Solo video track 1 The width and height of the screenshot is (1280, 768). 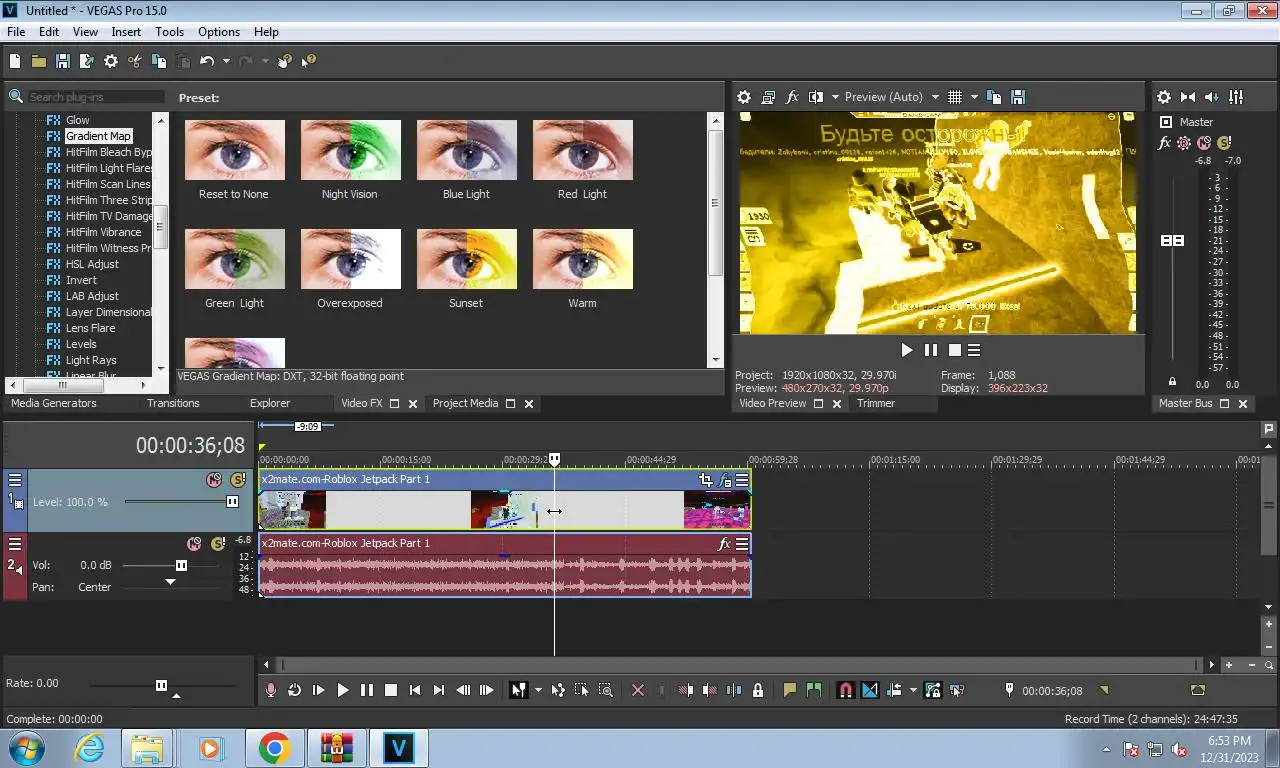(x=238, y=480)
